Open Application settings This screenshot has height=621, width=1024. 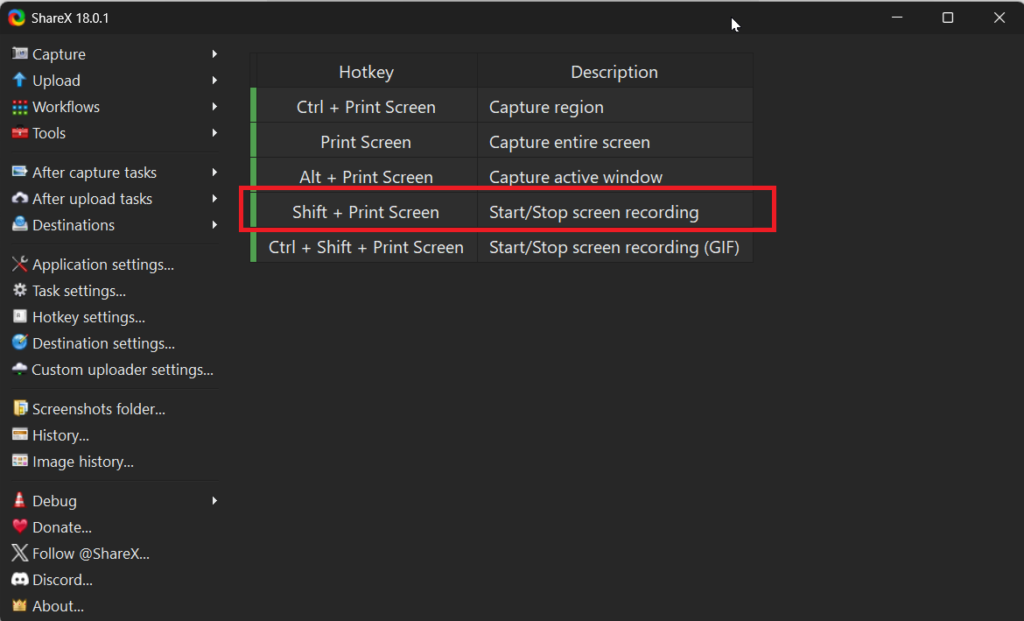point(102,265)
